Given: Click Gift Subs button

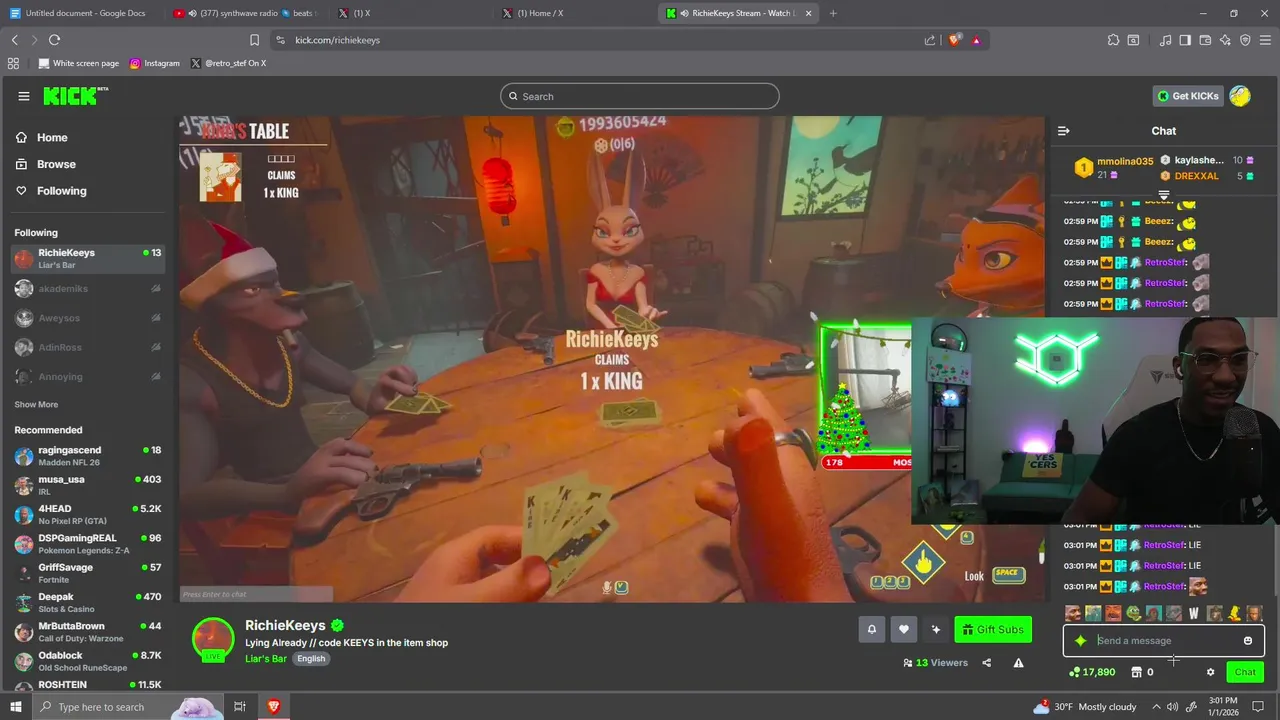Looking at the screenshot, I should pyautogui.click(x=992, y=629).
